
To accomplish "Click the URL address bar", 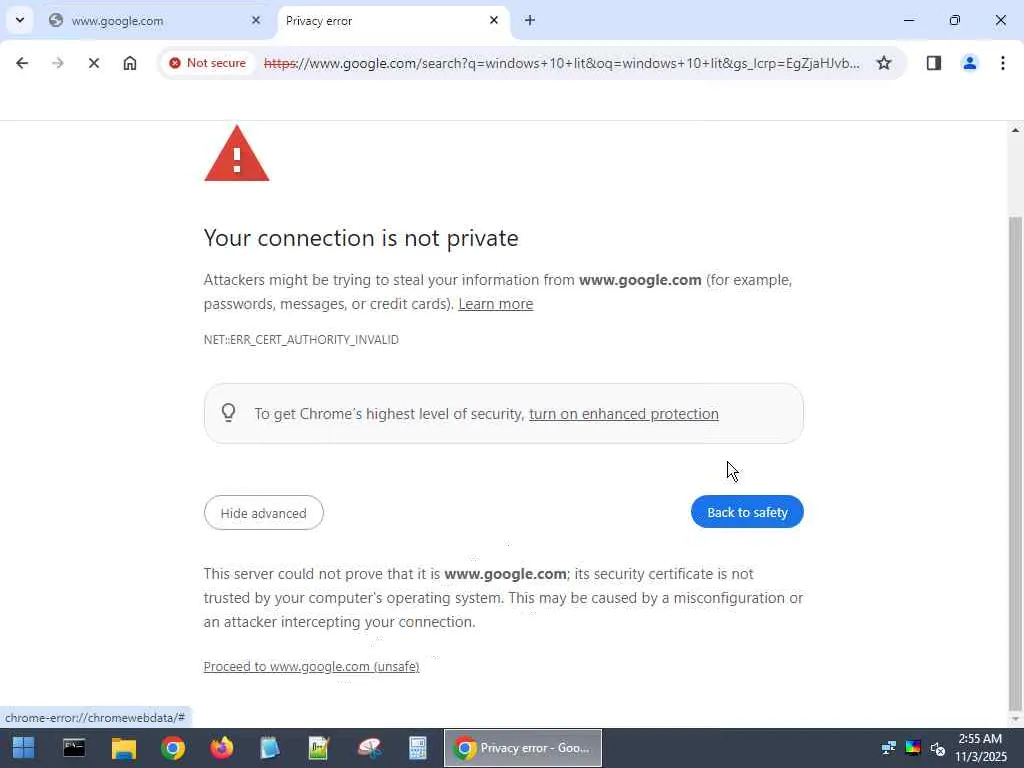I will coord(560,63).
